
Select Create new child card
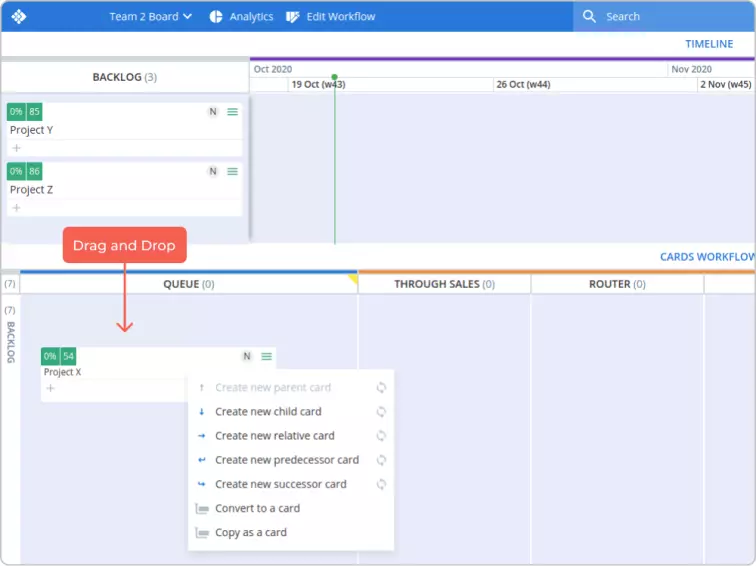point(268,412)
